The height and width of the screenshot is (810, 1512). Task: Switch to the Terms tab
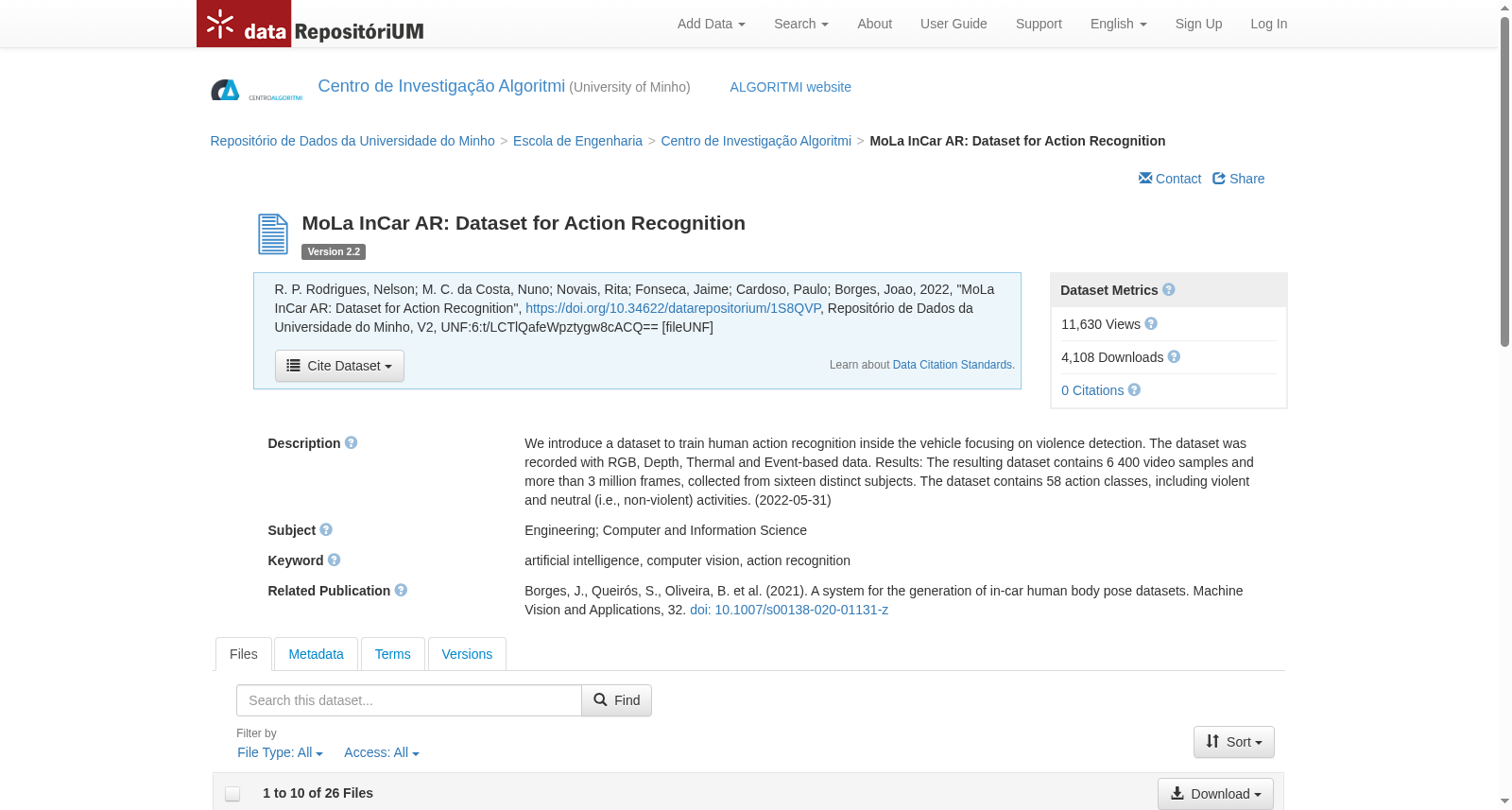(392, 654)
